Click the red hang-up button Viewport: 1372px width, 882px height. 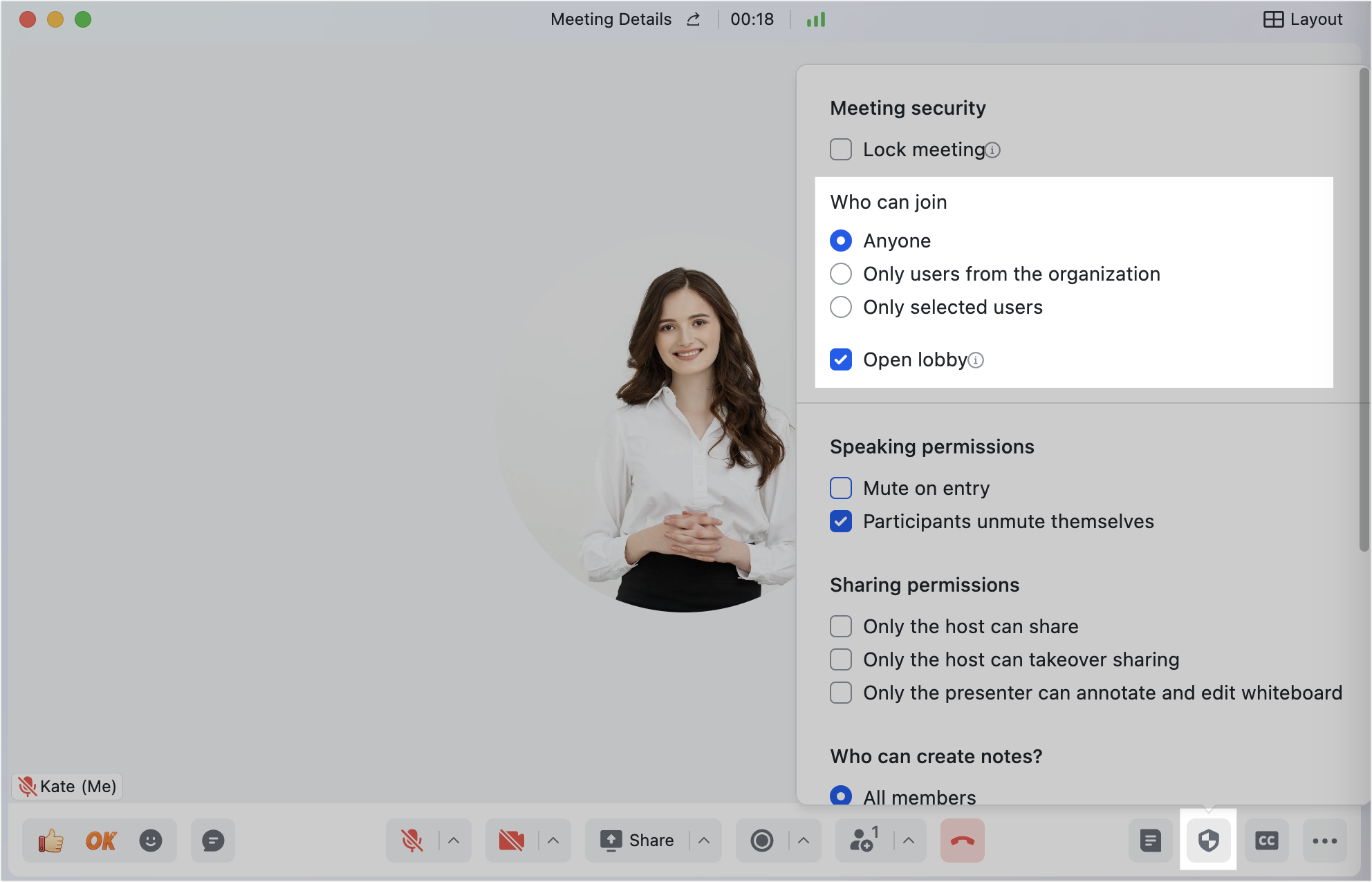pyautogui.click(x=962, y=841)
